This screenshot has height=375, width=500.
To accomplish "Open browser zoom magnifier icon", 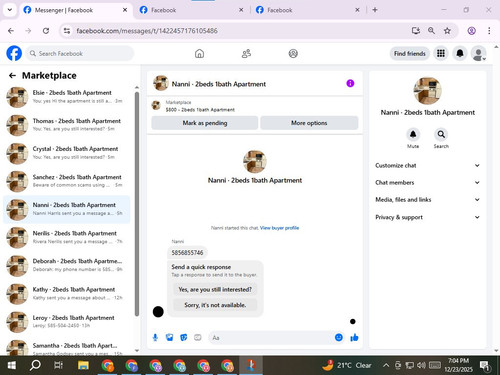I will tap(431, 31).
